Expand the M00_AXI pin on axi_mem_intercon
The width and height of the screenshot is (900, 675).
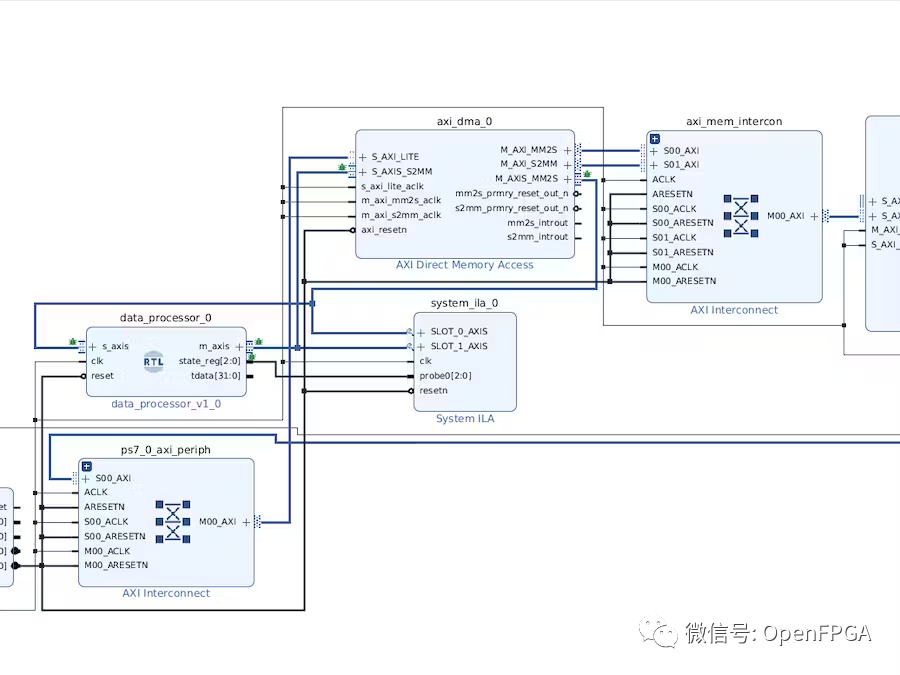813,215
